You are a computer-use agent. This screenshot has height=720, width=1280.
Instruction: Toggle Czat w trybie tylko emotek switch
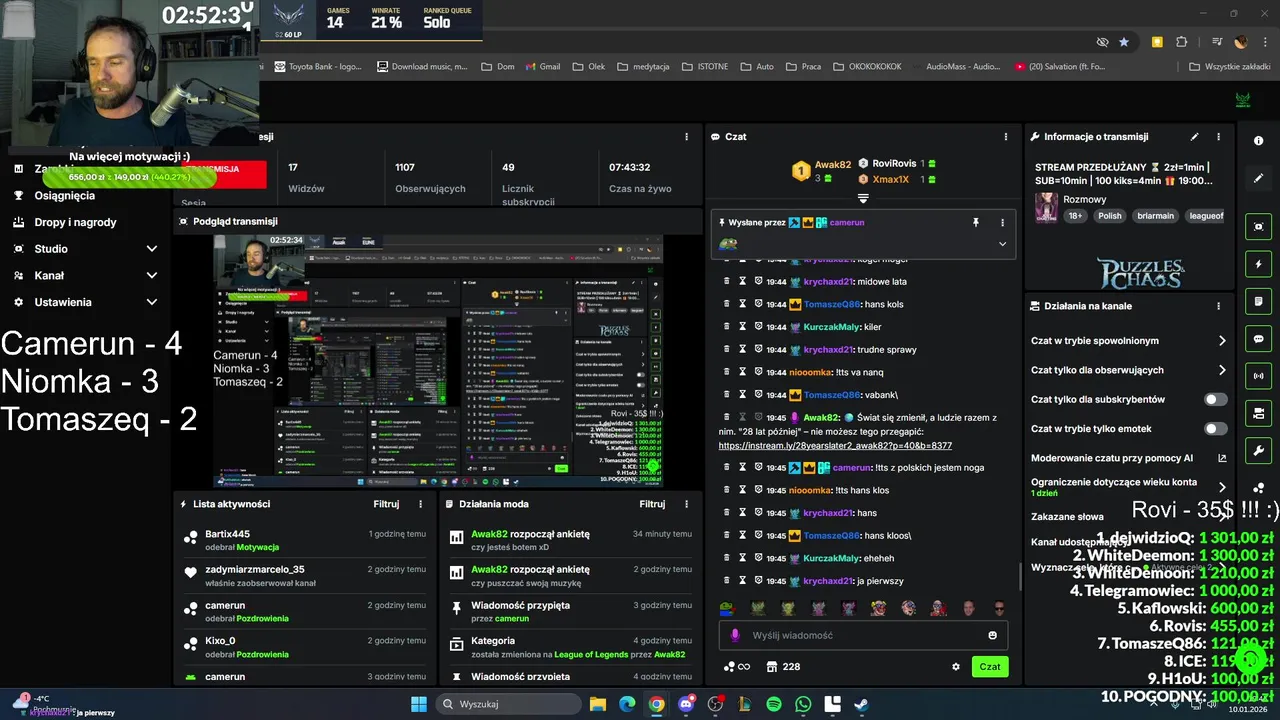1215,429
